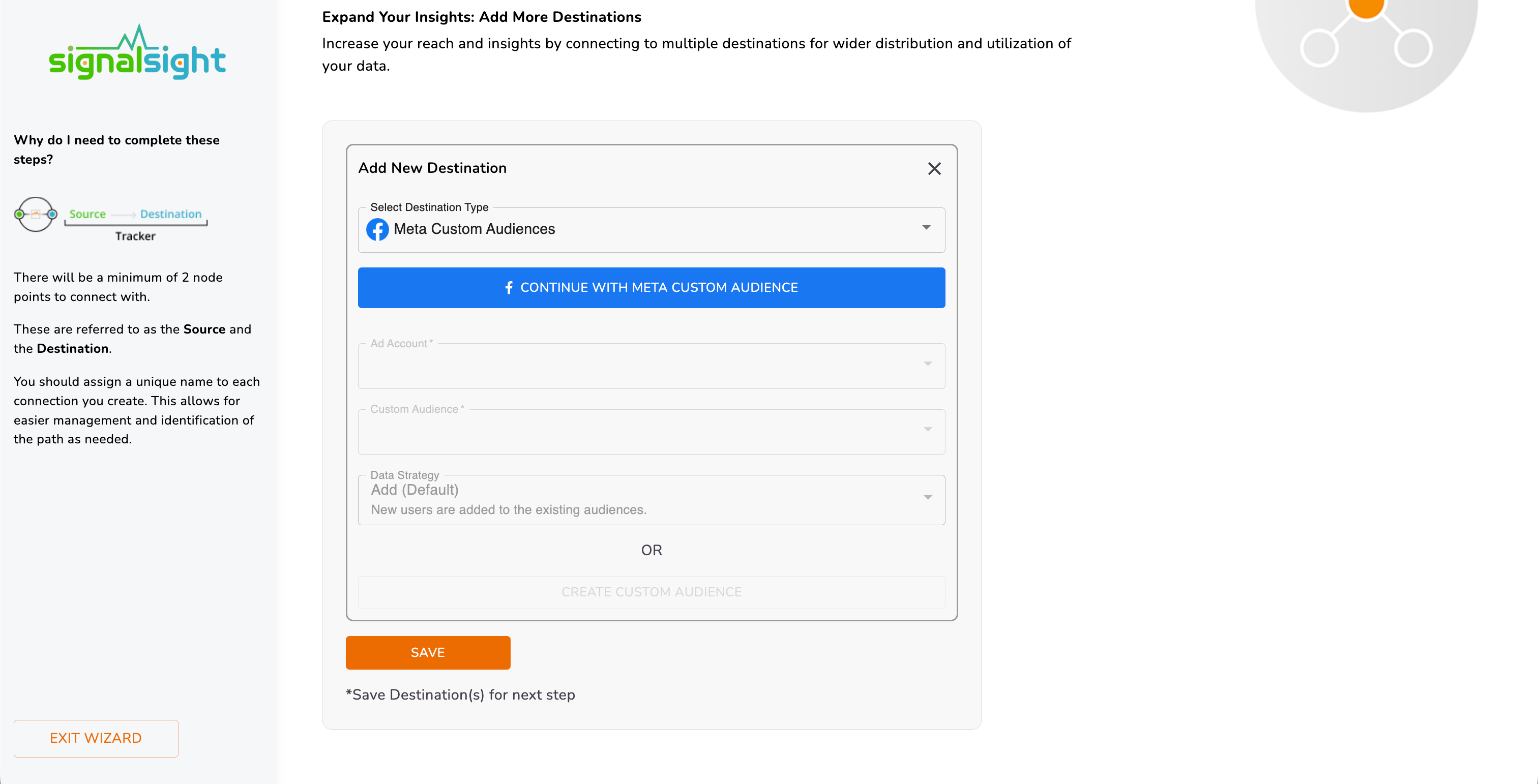Click Continue With Meta Custom Audience button
The width and height of the screenshot is (1538, 784).
click(x=652, y=288)
